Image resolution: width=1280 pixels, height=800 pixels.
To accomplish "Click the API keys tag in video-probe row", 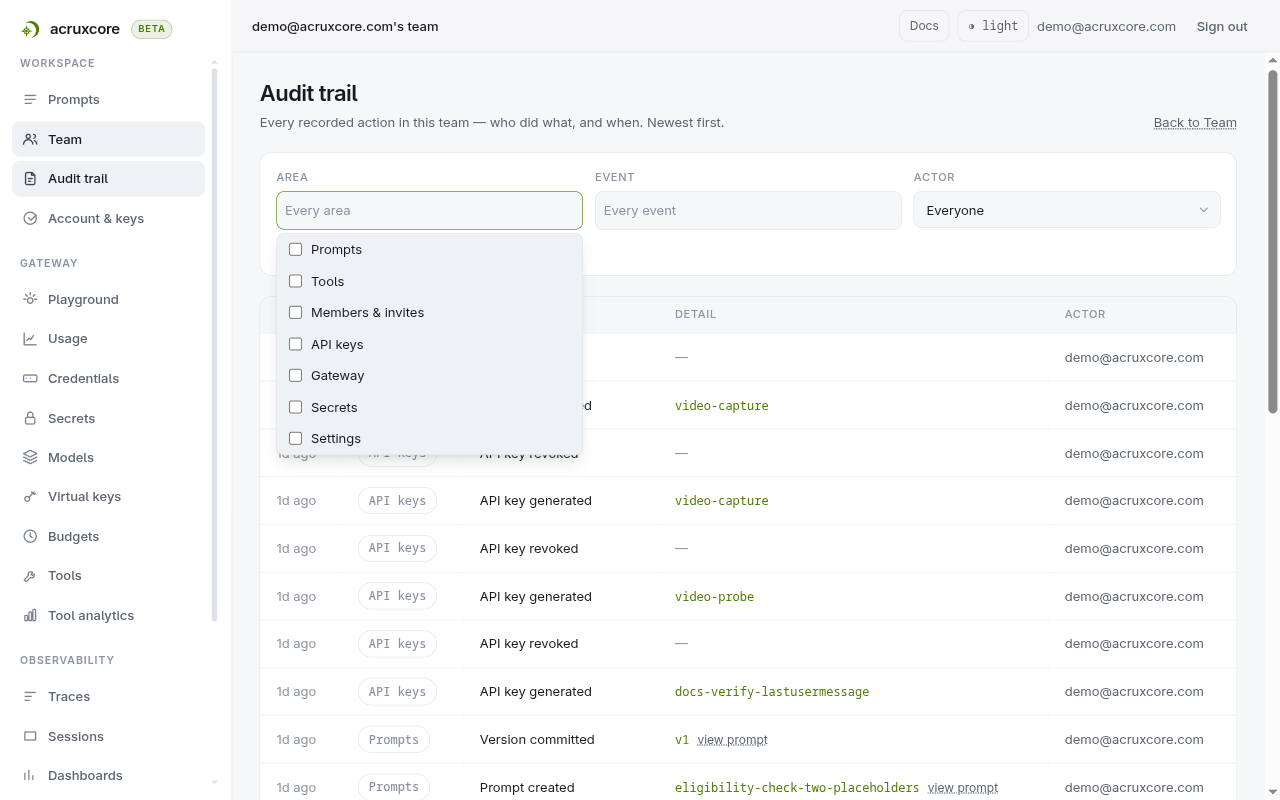I will pos(397,596).
